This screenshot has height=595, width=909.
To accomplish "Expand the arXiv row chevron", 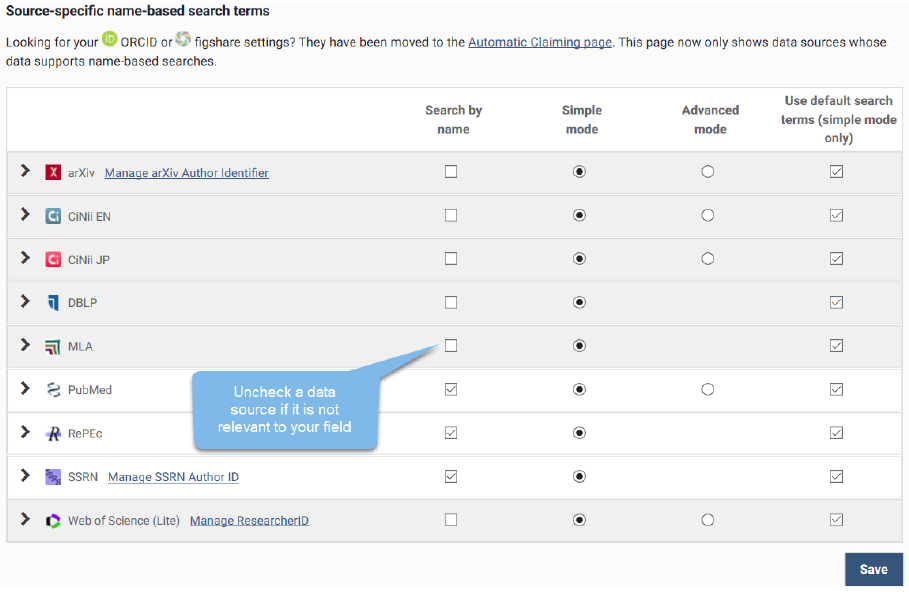I will 26,171.
